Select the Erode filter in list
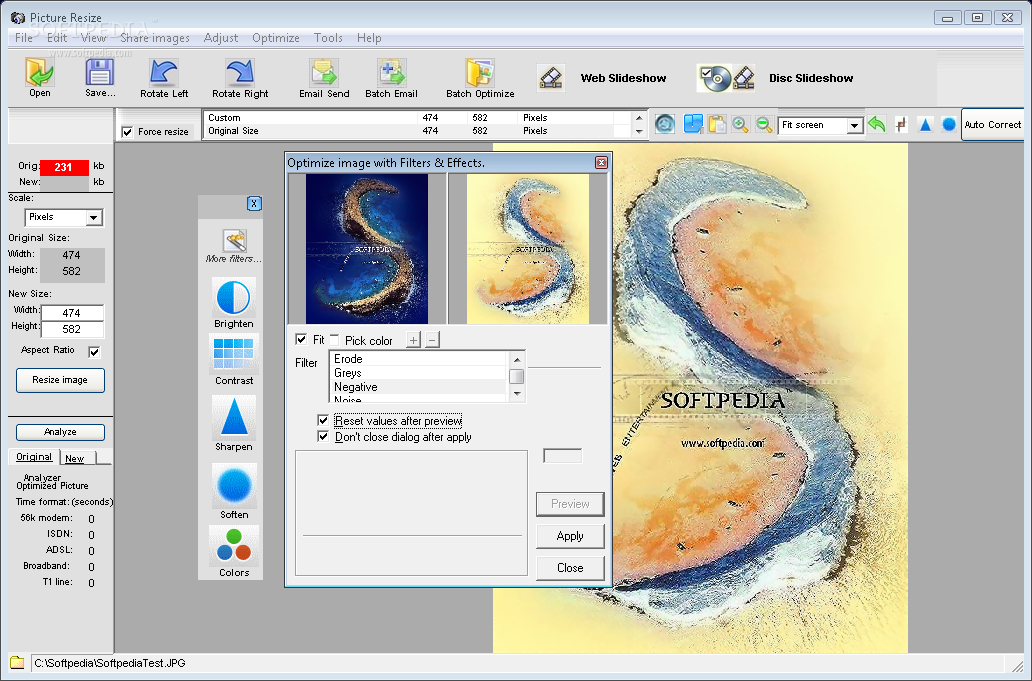This screenshot has height=681, width=1032. click(419, 359)
